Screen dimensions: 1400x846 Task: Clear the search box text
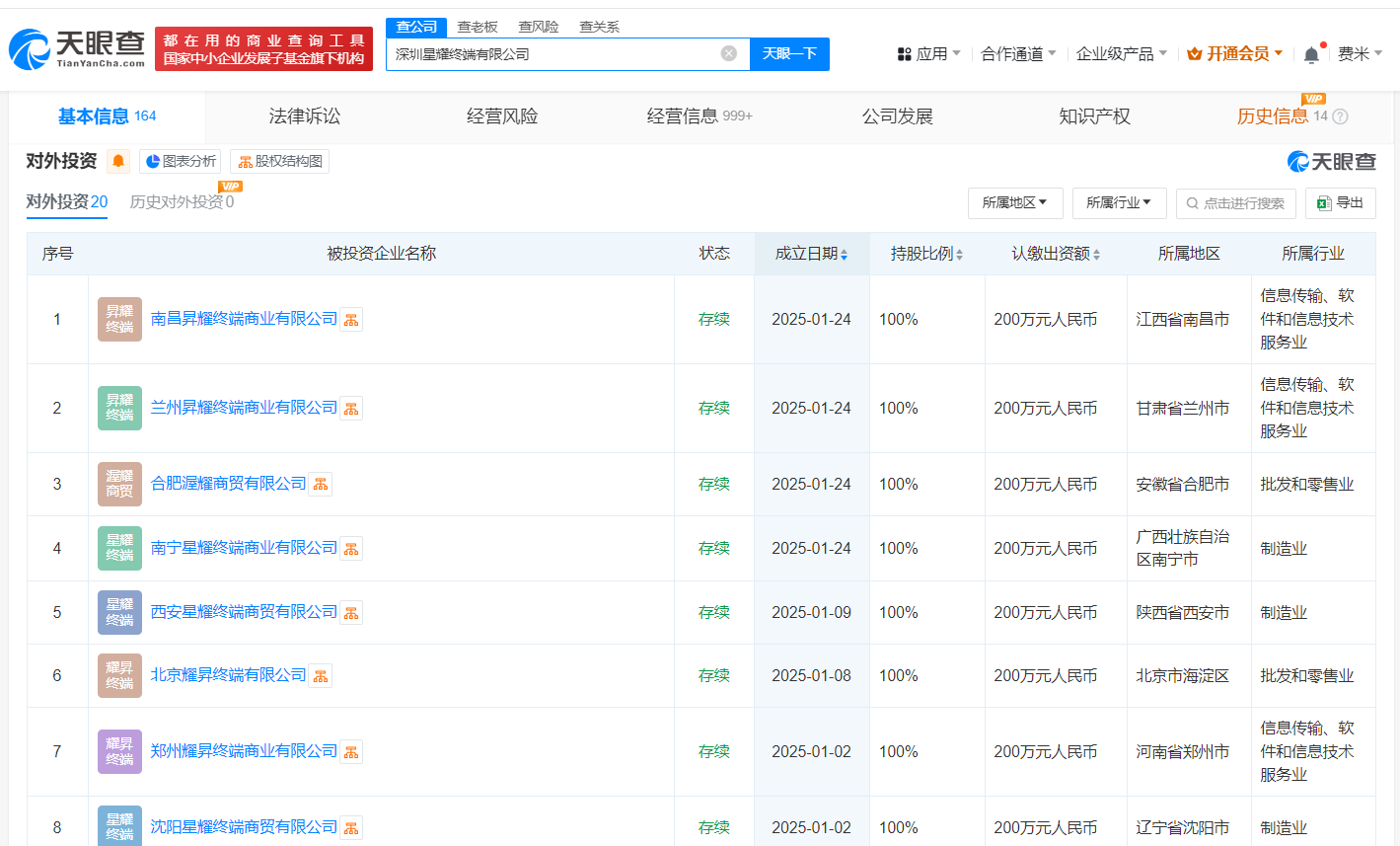[x=729, y=53]
